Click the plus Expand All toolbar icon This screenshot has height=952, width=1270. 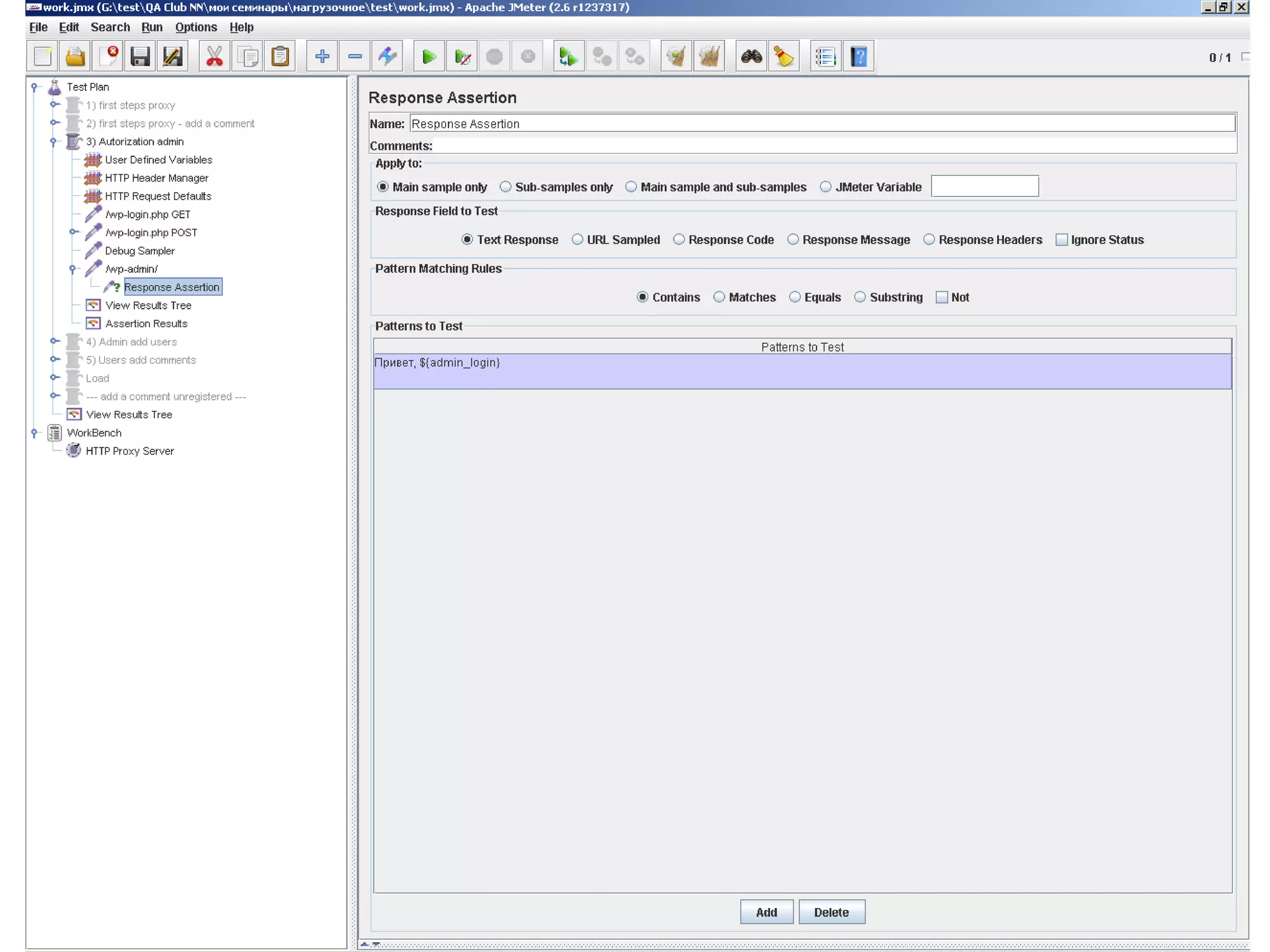pyautogui.click(x=322, y=57)
